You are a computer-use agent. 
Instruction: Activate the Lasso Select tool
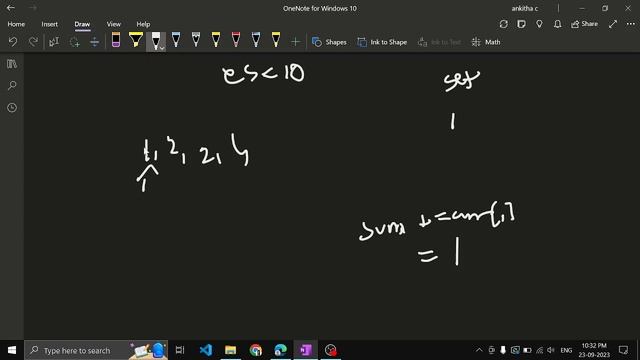click(x=74, y=42)
